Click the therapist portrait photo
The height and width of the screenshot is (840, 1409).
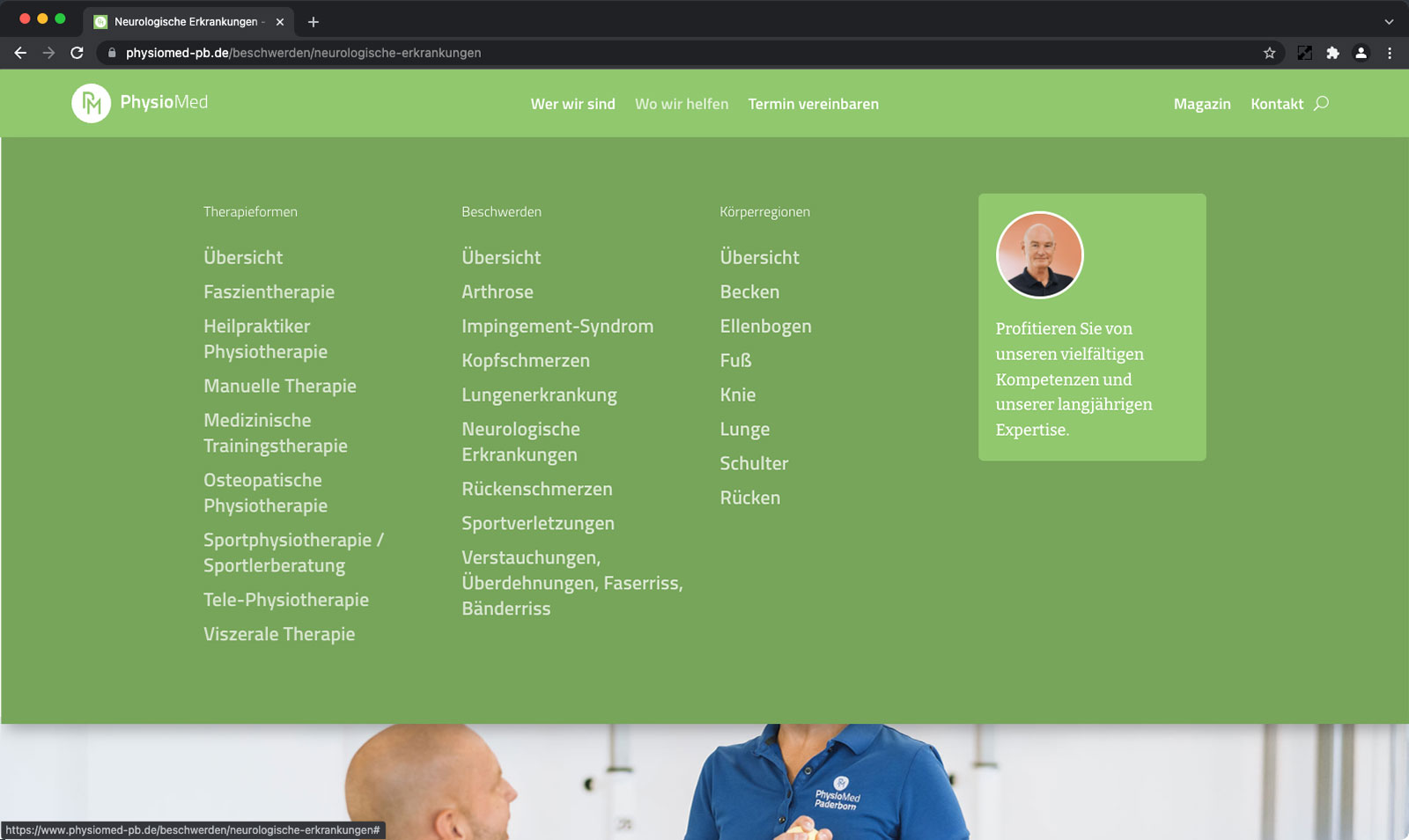pyautogui.click(x=1039, y=255)
